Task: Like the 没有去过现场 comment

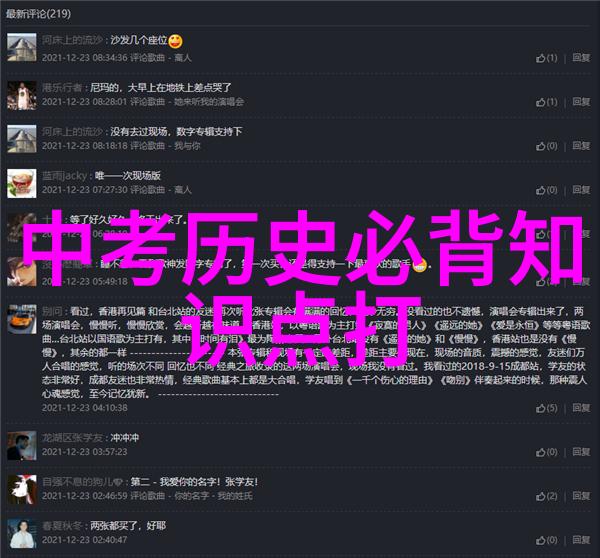Action: click(x=546, y=146)
